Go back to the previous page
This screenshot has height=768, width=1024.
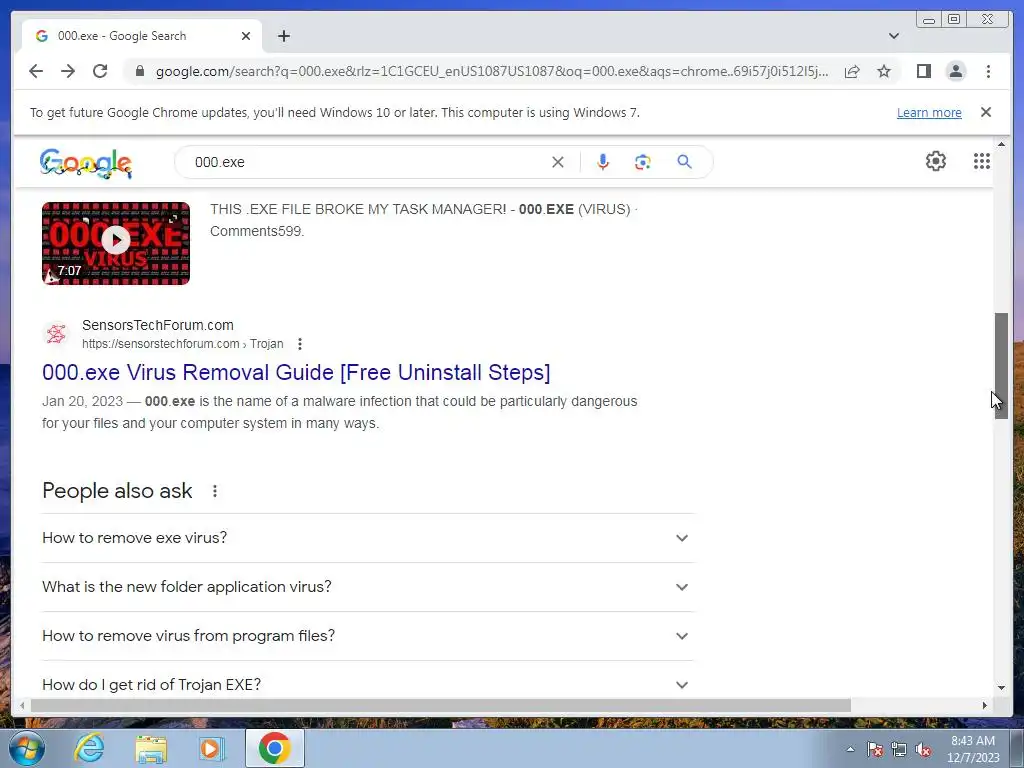36,71
